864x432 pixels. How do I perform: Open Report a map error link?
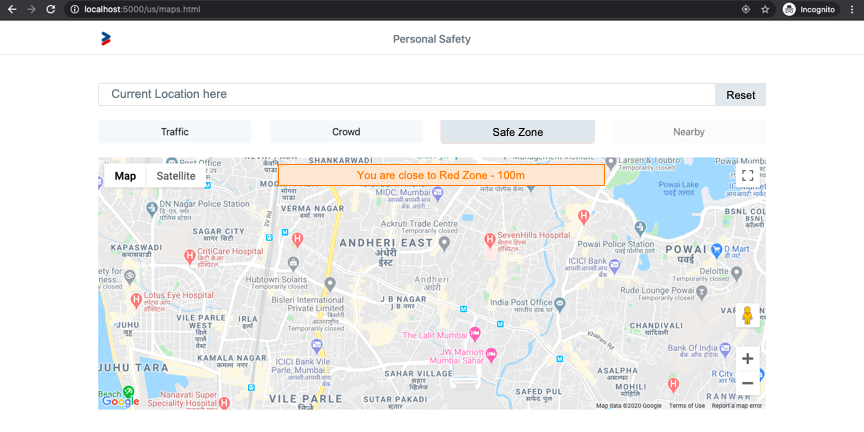pos(737,406)
